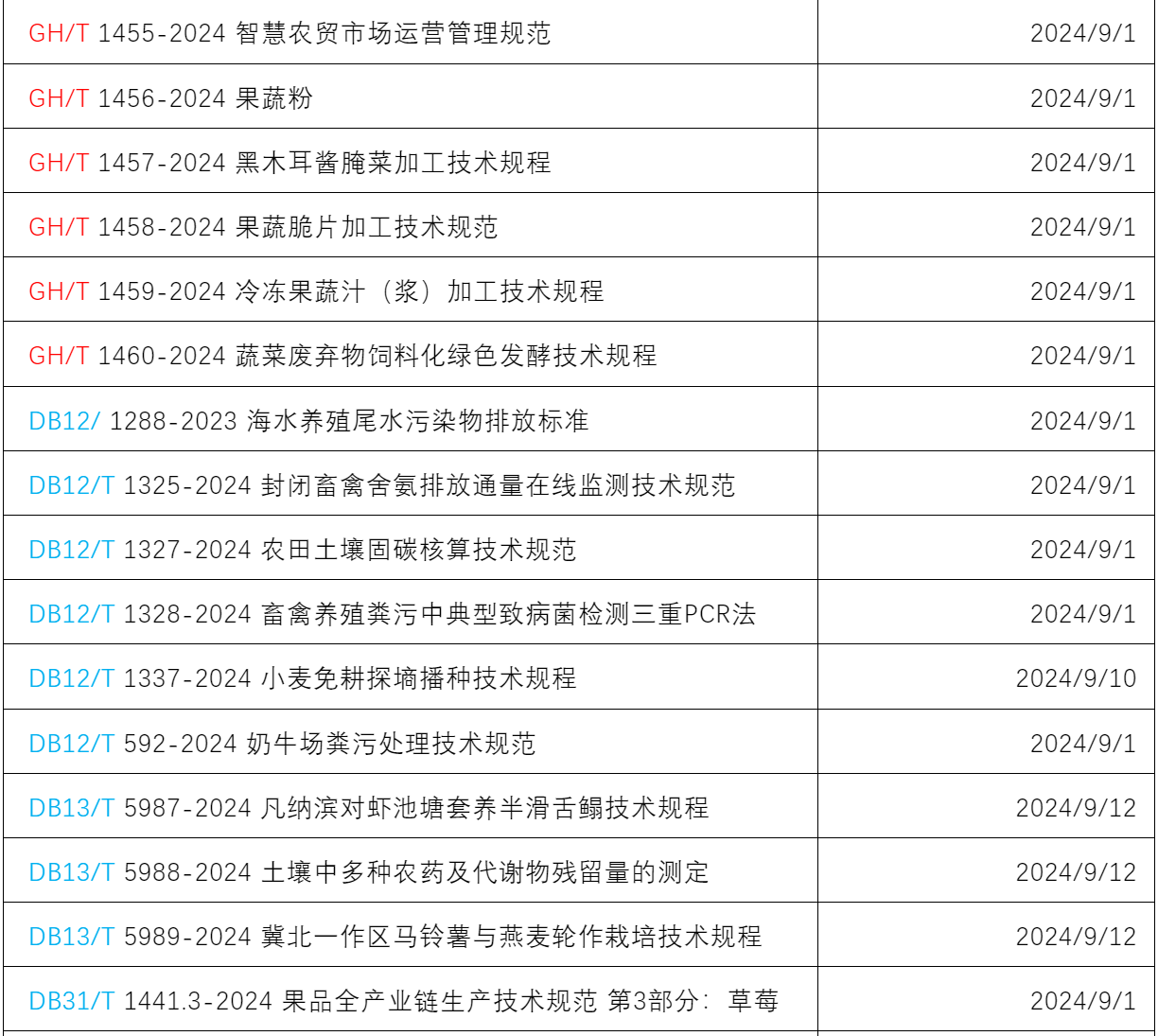The height and width of the screenshot is (1036, 1158).
Task: Click date 2024/9/1 in GH/T 1459 row
Action: click(1083, 291)
